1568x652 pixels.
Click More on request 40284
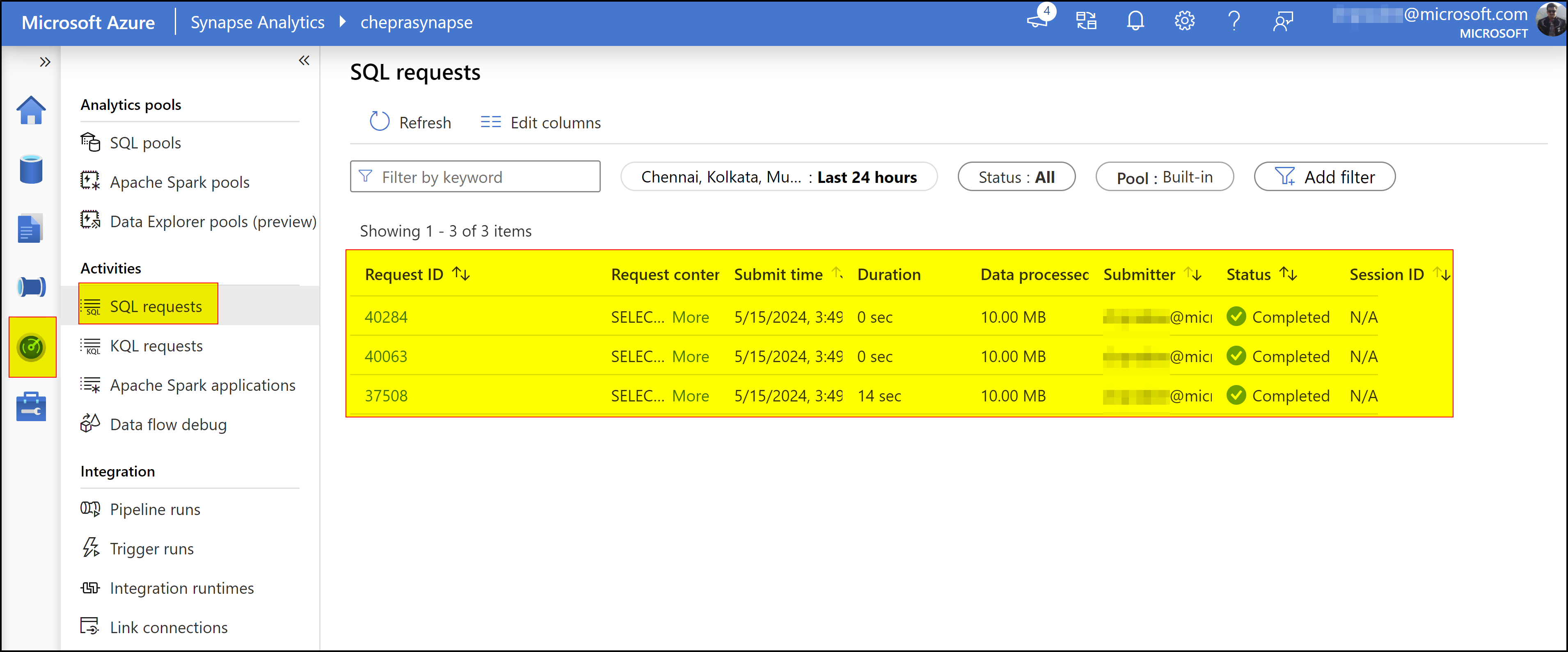point(690,316)
